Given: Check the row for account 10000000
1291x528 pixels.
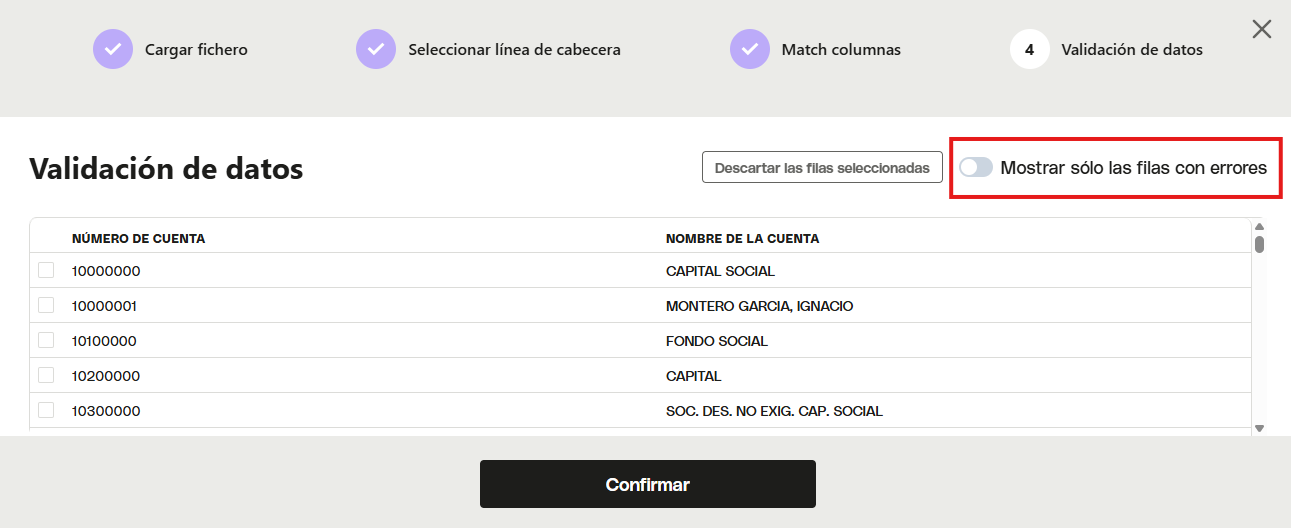Looking at the screenshot, I should [x=46, y=270].
